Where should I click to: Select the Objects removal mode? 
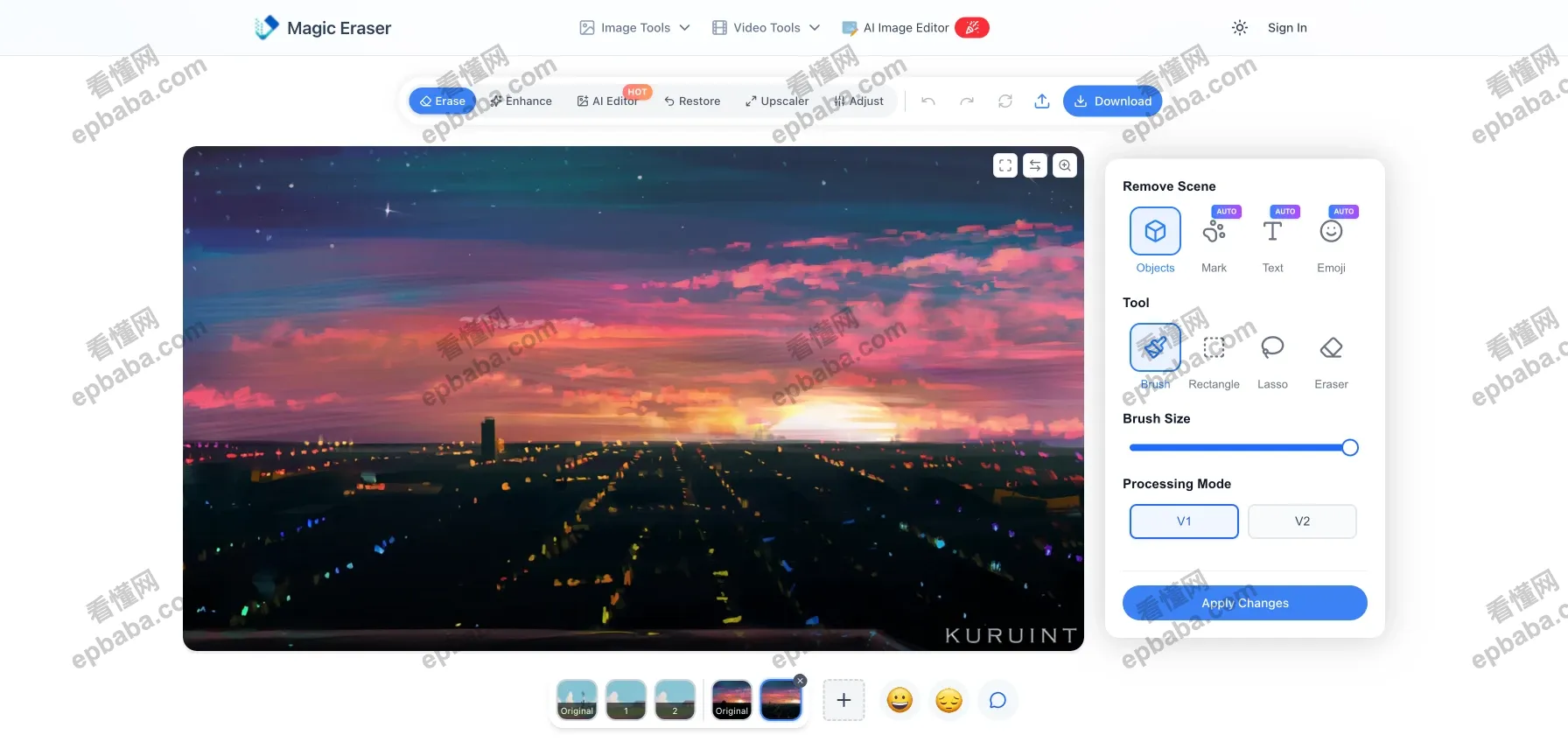click(x=1155, y=241)
